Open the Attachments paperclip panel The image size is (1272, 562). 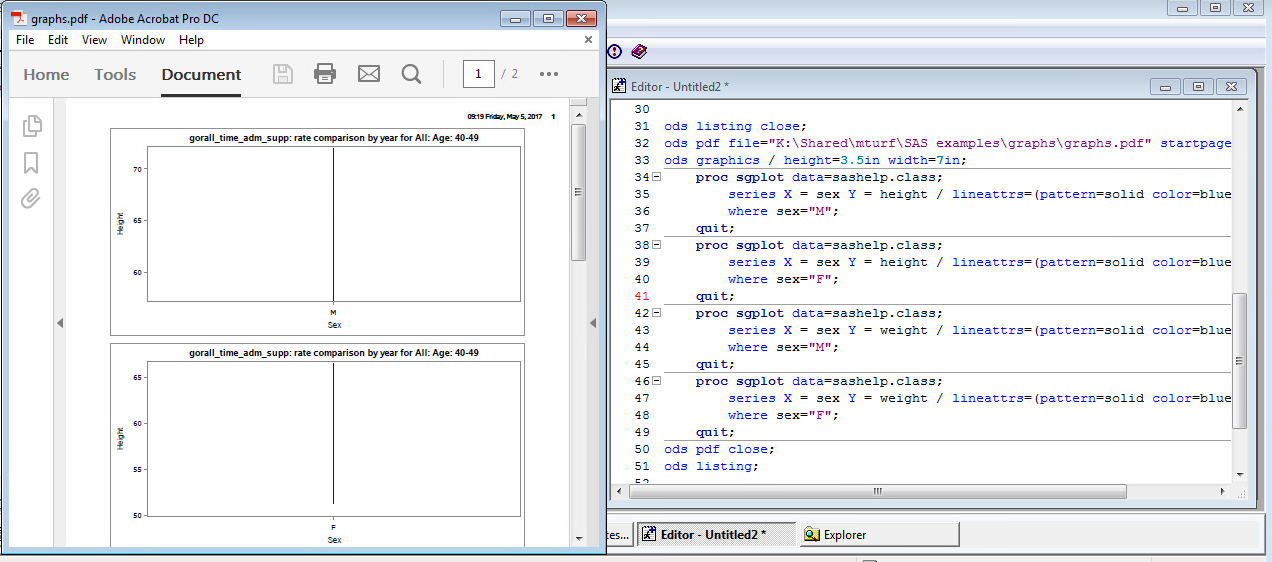32,198
